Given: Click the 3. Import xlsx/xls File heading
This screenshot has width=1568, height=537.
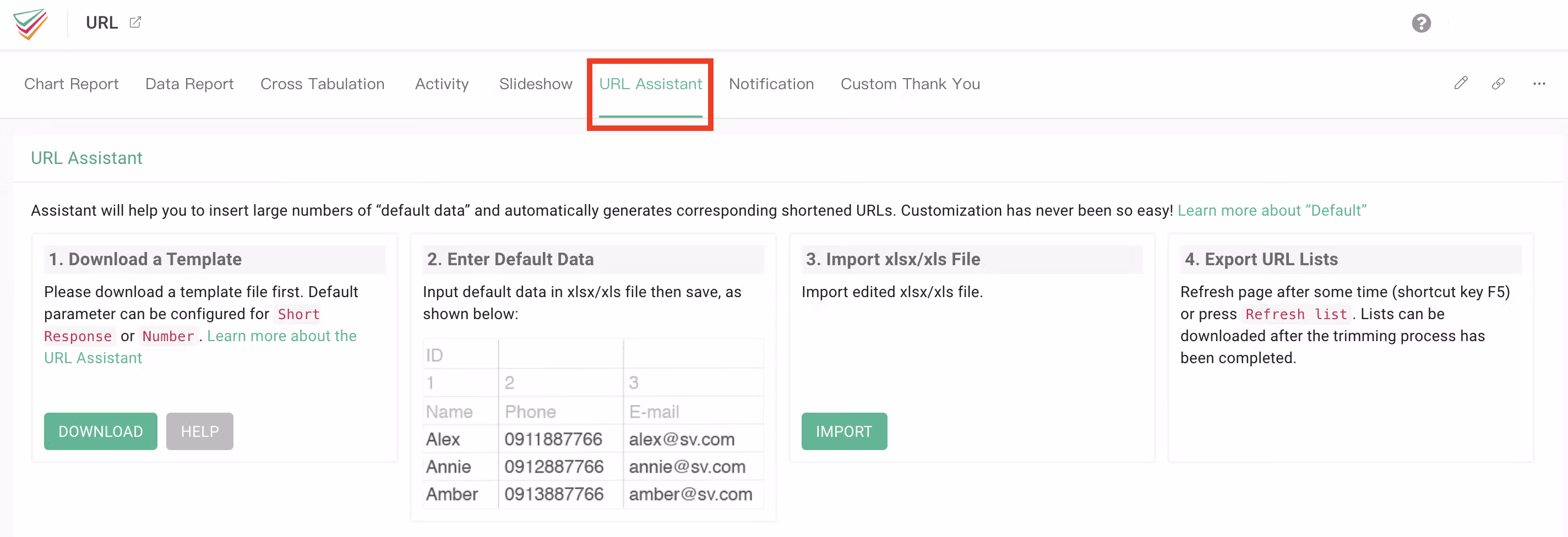Looking at the screenshot, I should pos(892,259).
